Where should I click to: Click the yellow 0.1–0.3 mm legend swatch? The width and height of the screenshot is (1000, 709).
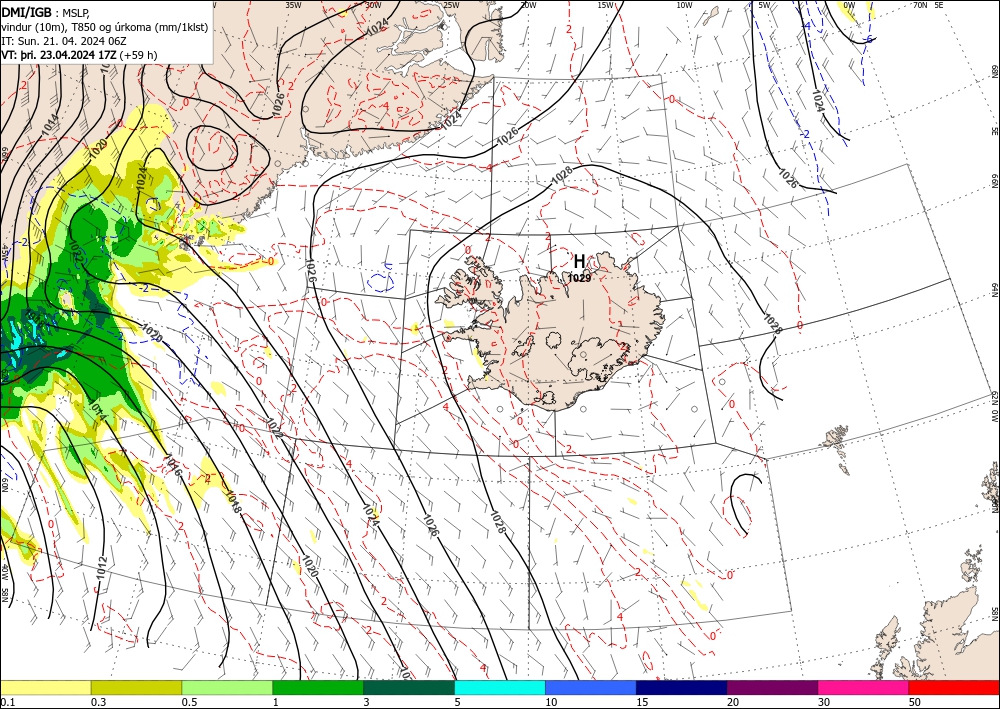point(45,687)
